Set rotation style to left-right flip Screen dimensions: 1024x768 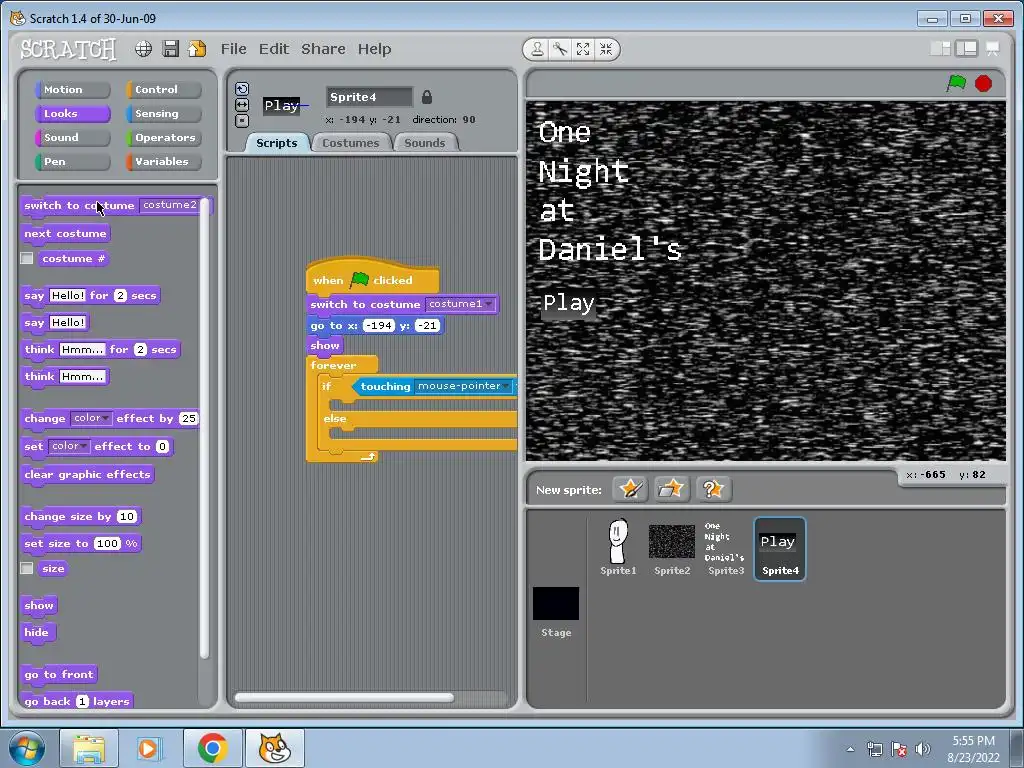(x=242, y=104)
